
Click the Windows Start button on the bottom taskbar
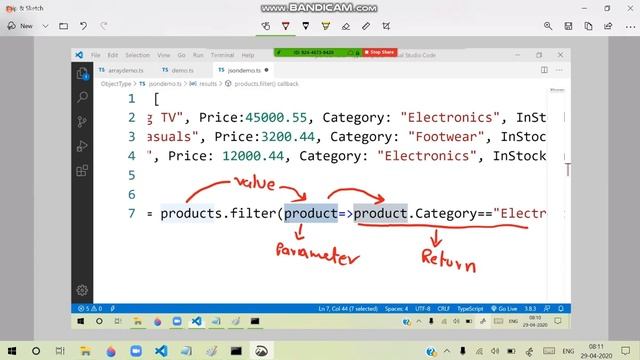click(x=12, y=351)
